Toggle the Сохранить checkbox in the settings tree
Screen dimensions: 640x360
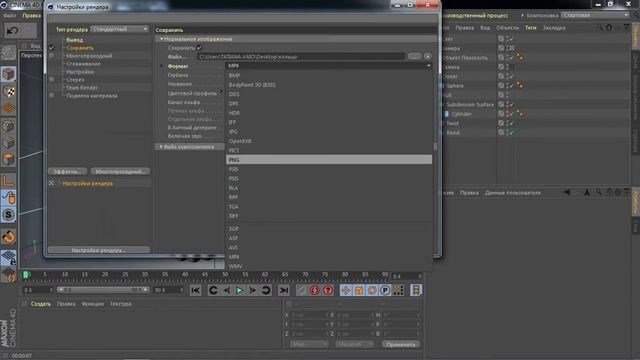[51, 47]
